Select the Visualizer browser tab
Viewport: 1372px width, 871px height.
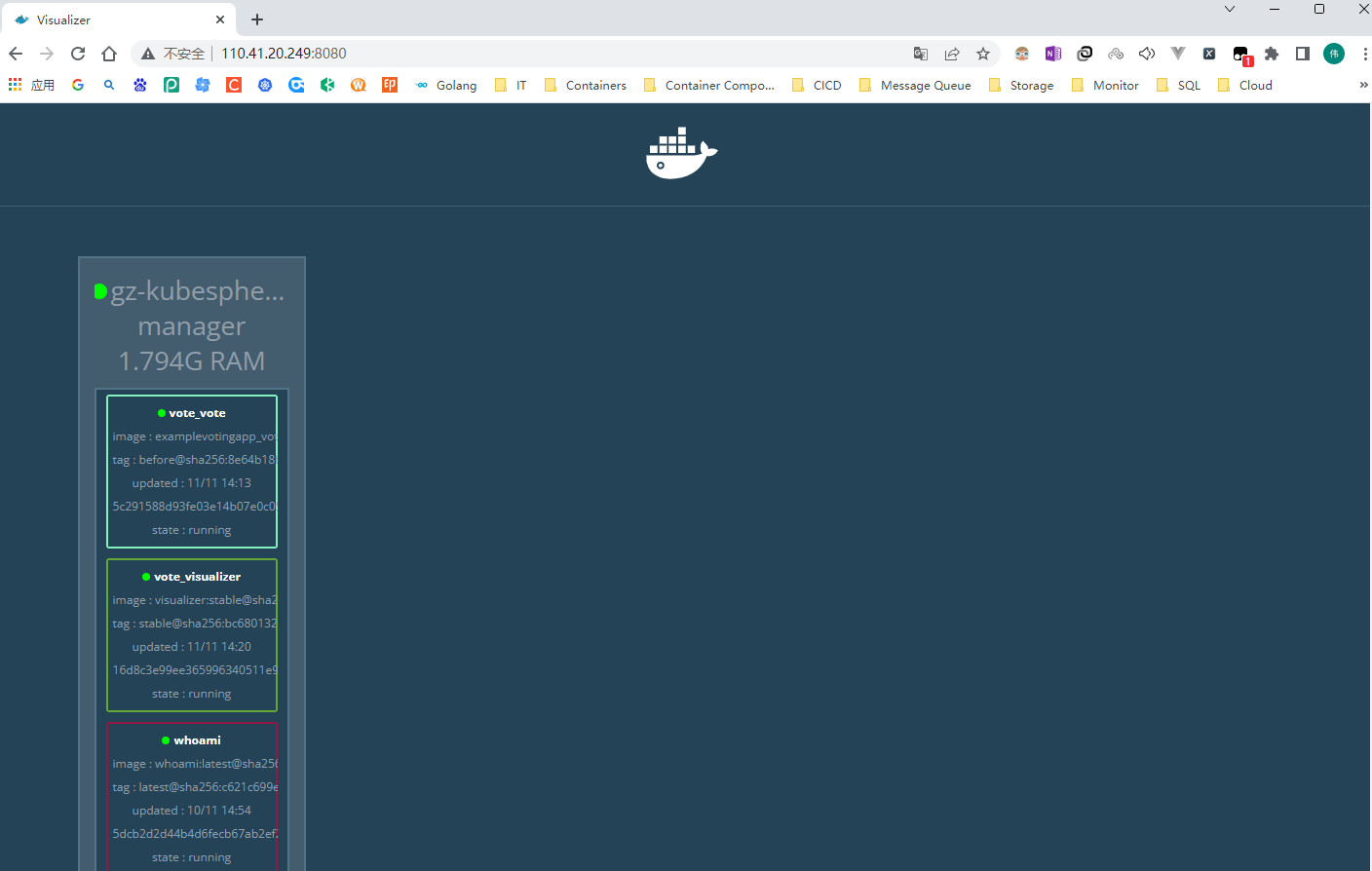pyautogui.click(x=119, y=19)
